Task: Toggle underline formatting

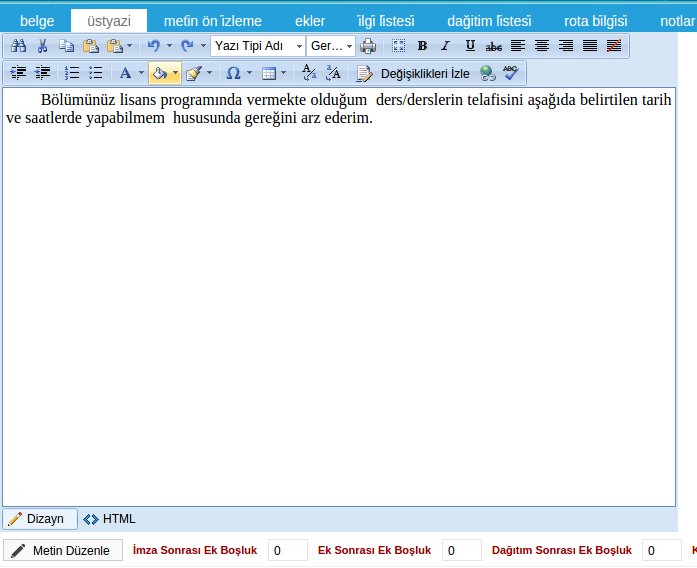Action: [470, 46]
